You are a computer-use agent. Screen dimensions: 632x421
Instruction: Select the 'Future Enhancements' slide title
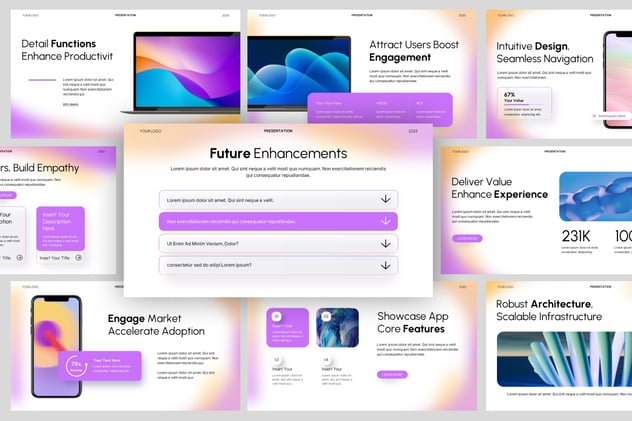[x=278, y=153]
